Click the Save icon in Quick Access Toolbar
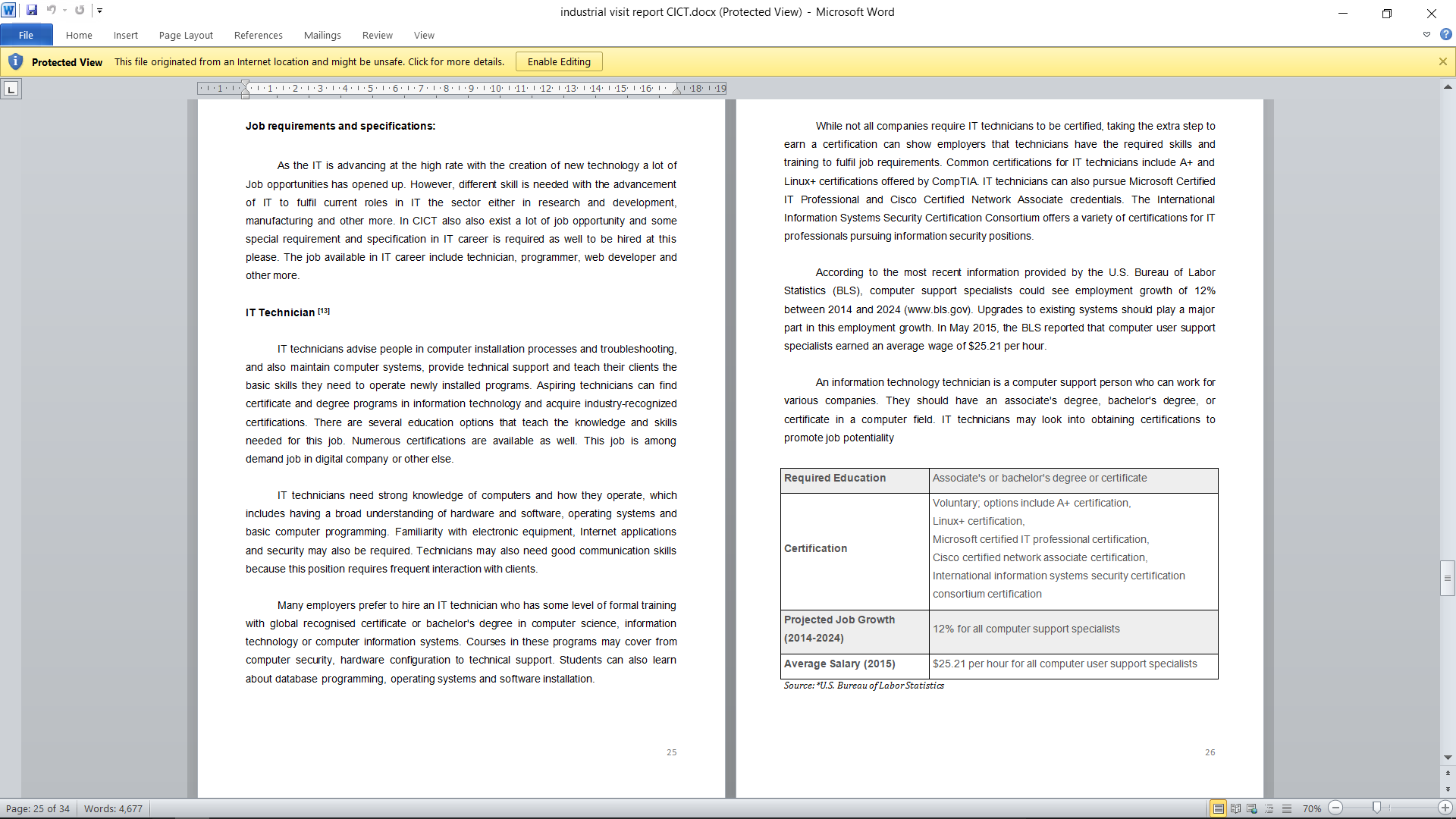1456x819 pixels. click(32, 11)
